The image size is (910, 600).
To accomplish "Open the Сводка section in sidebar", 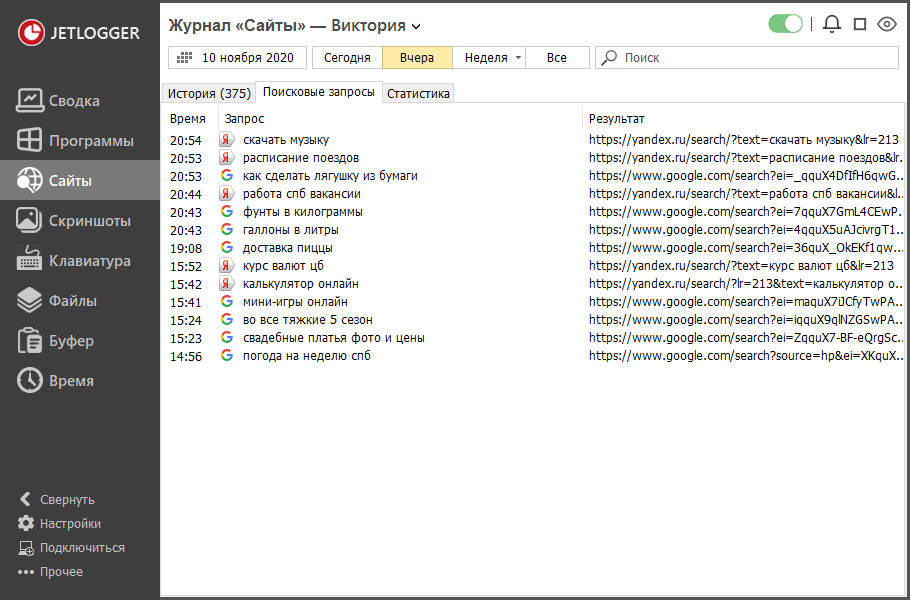I will tap(74, 101).
